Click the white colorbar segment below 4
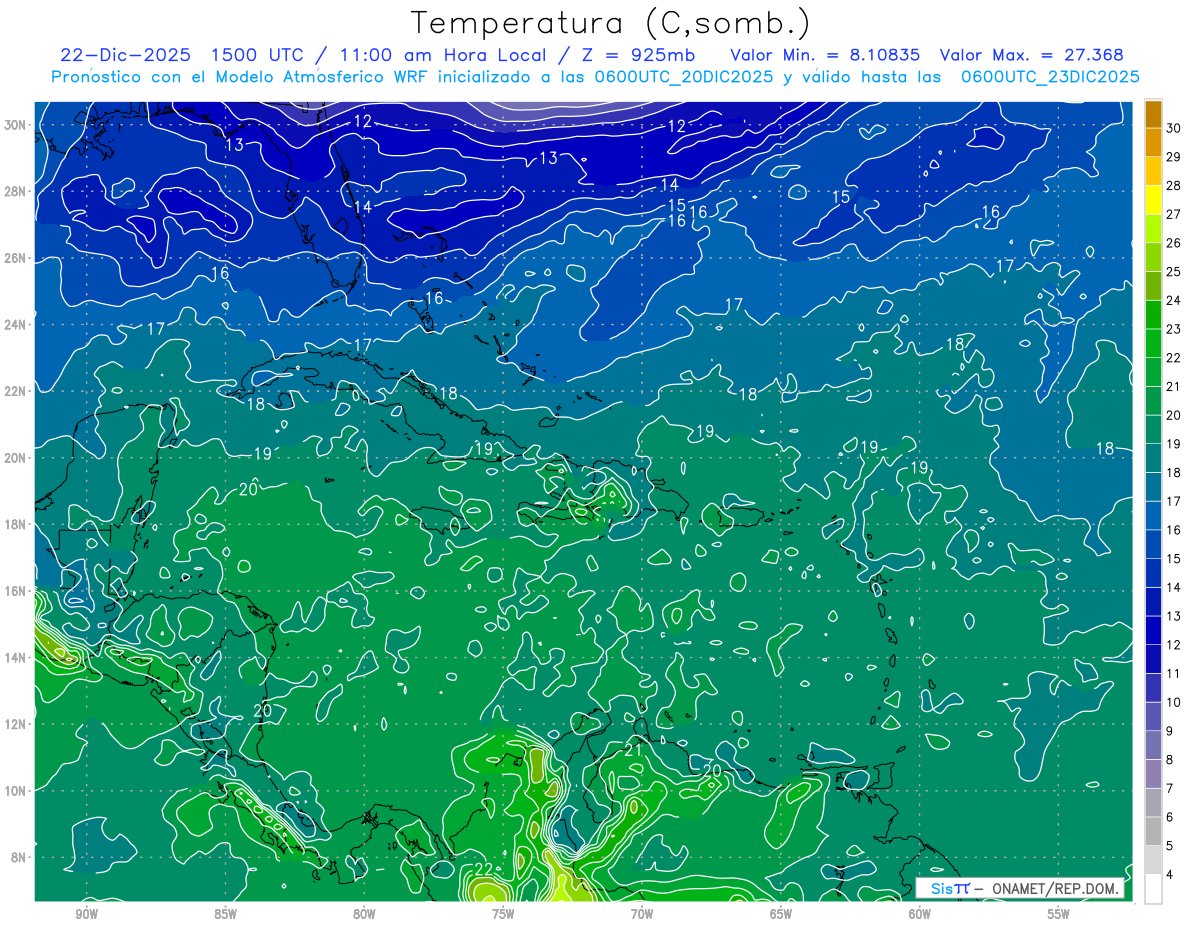 tap(1153, 889)
